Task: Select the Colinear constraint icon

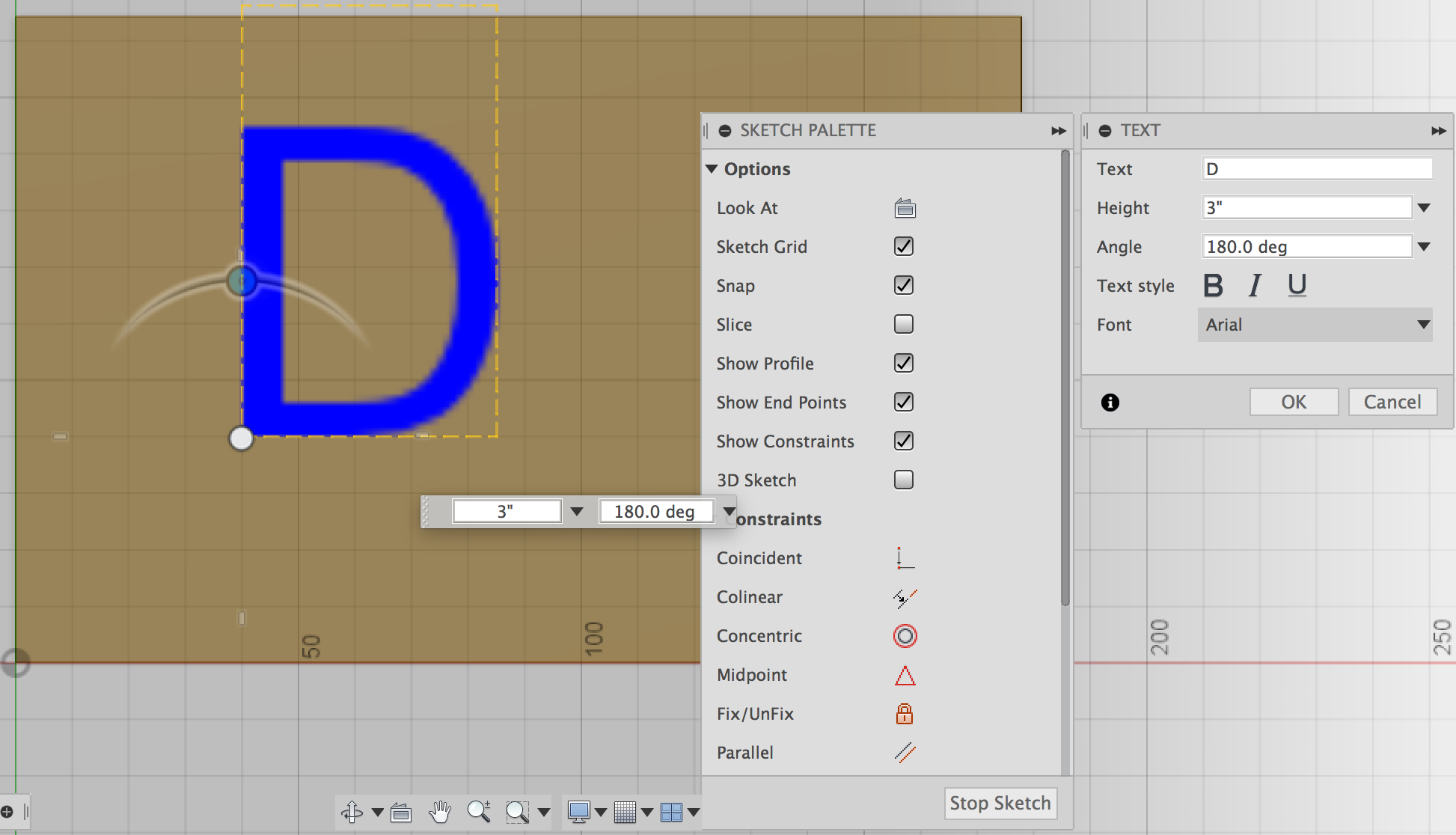Action: tap(905, 597)
